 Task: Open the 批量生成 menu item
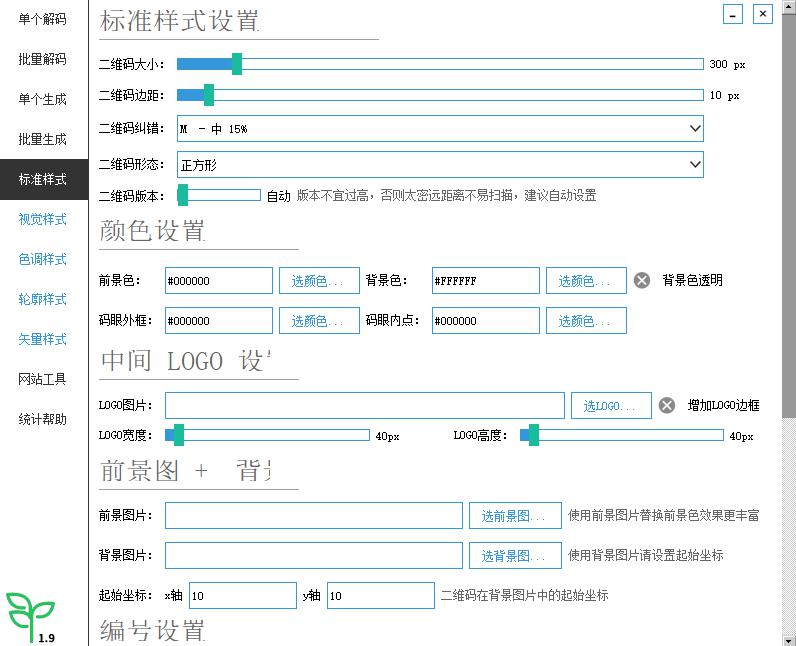[43, 139]
